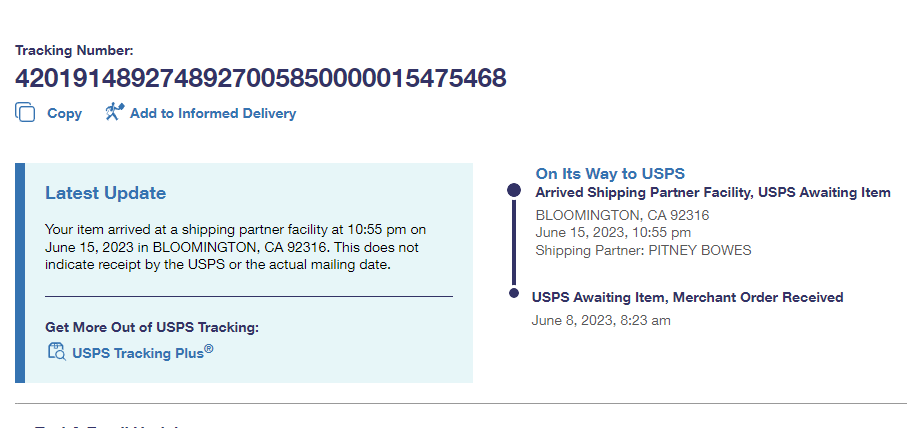Click the June 8, 2023, 8:23 am timestamp
The image size is (907, 428).
tap(601, 320)
